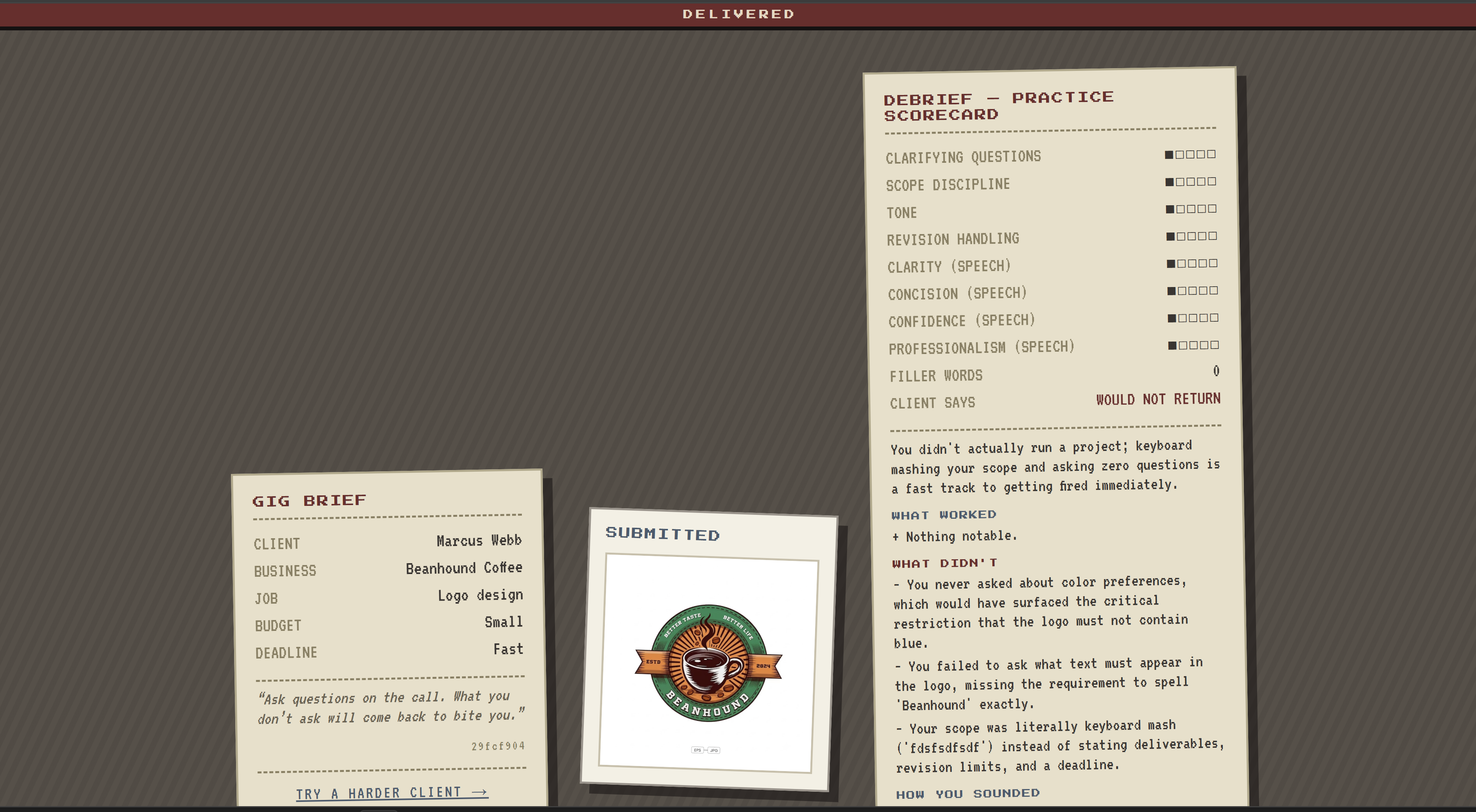
Task: Select the client name 'Marcus Webb'
Action: 479,541
